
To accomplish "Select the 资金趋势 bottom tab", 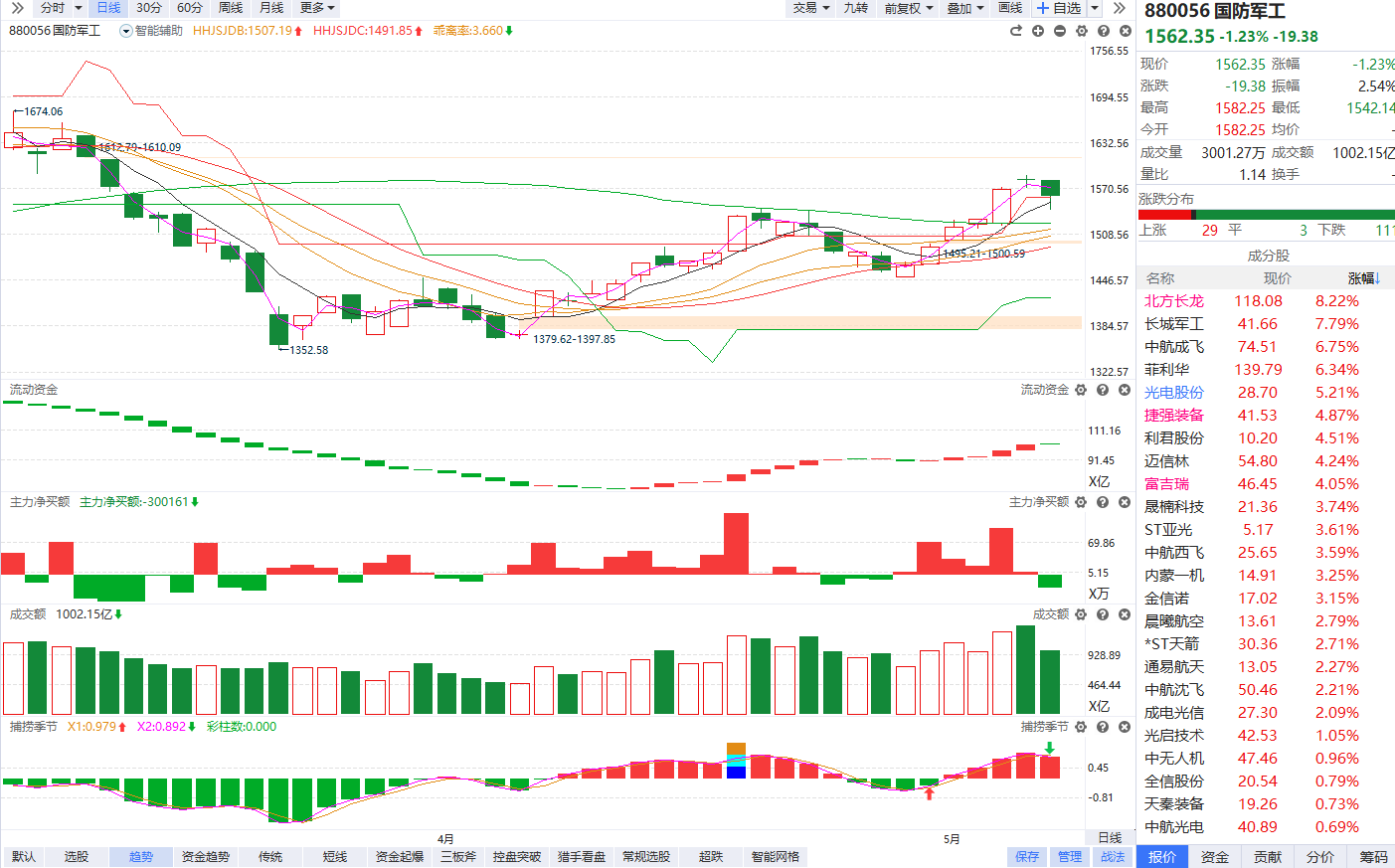I will point(206,856).
